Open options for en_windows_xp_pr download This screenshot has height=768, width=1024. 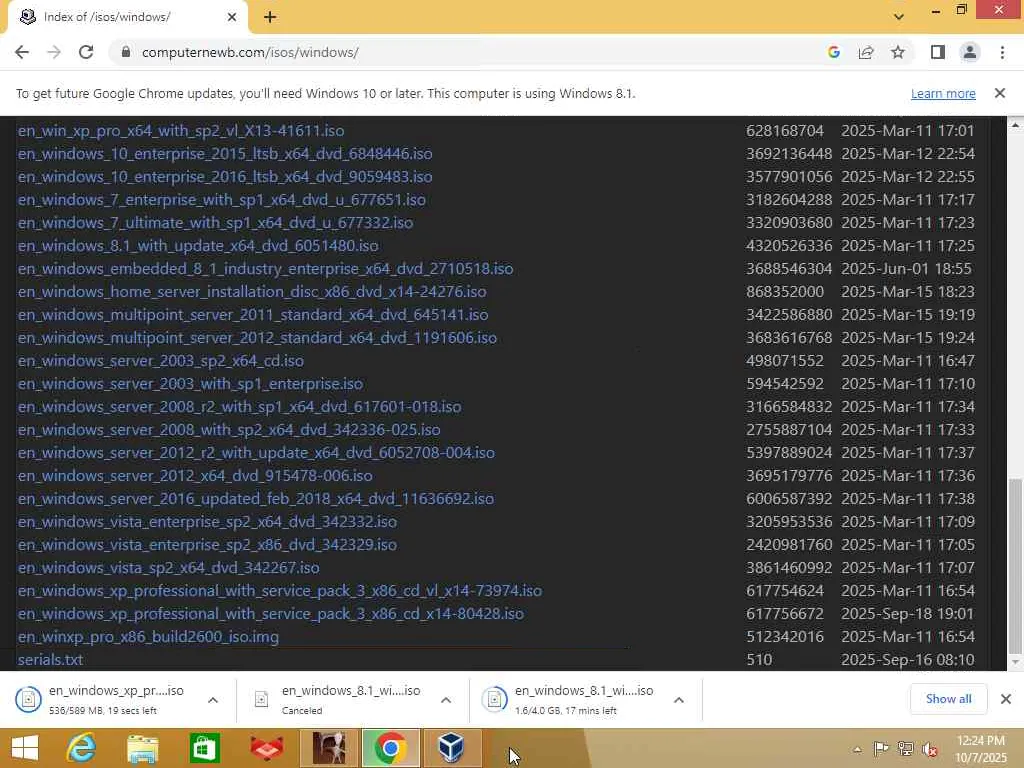pyautogui.click(x=213, y=700)
